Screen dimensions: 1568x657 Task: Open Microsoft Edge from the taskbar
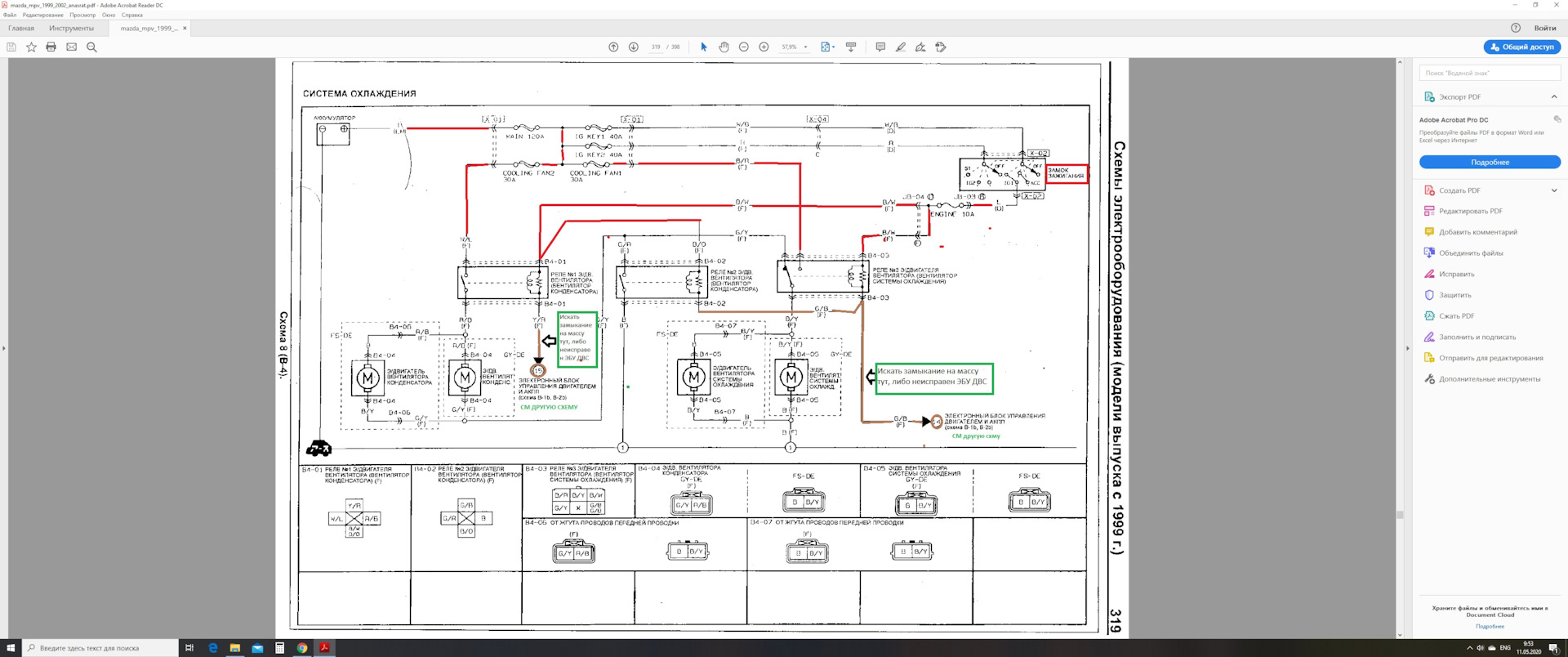coord(212,648)
